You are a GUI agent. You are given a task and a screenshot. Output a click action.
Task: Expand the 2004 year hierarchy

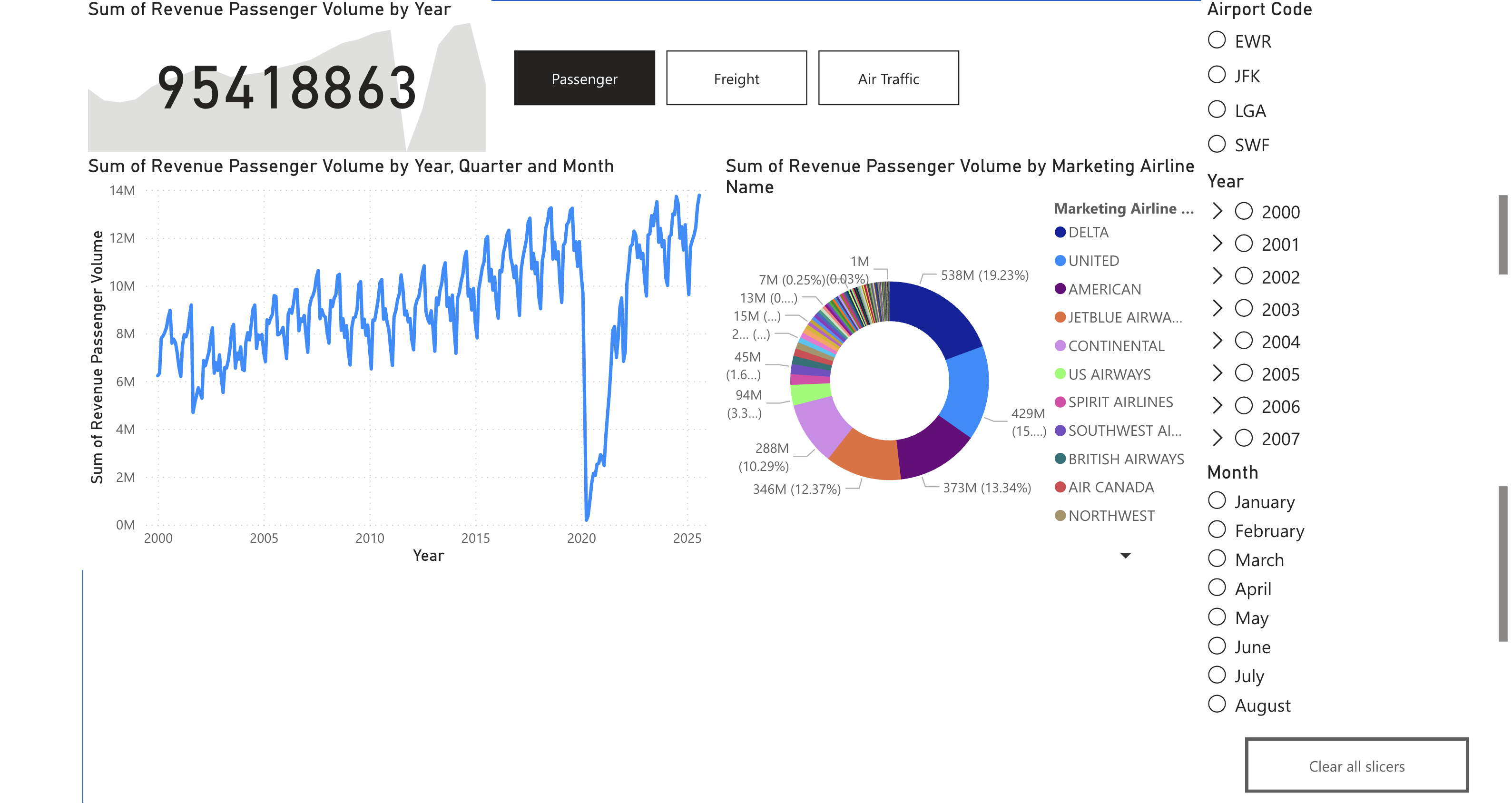pyautogui.click(x=1217, y=341)
